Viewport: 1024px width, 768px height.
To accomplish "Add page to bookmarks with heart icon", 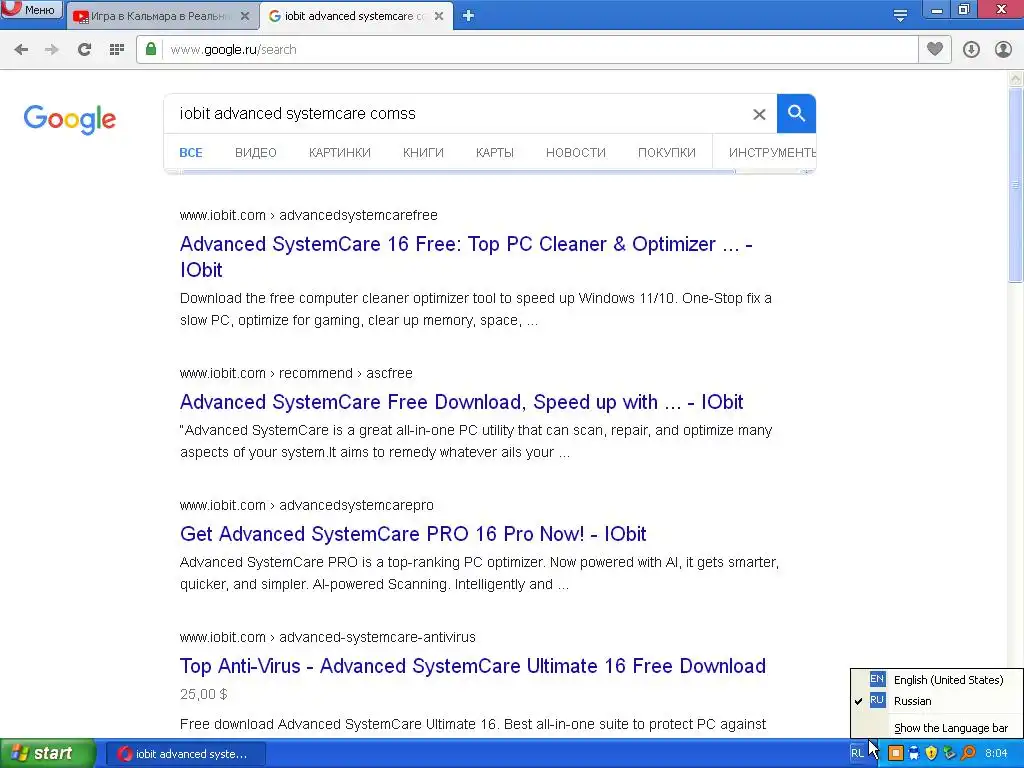I will pos(935,50).
